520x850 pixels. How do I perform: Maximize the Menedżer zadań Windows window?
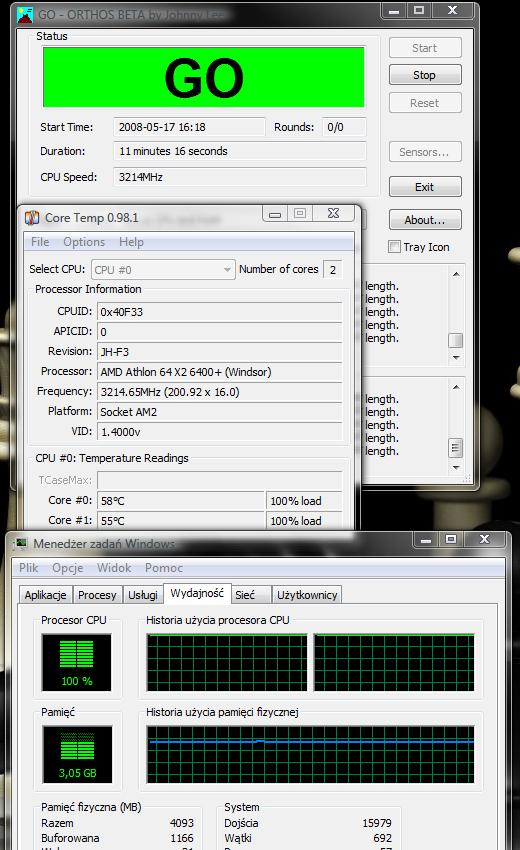(x=450, y=539)
